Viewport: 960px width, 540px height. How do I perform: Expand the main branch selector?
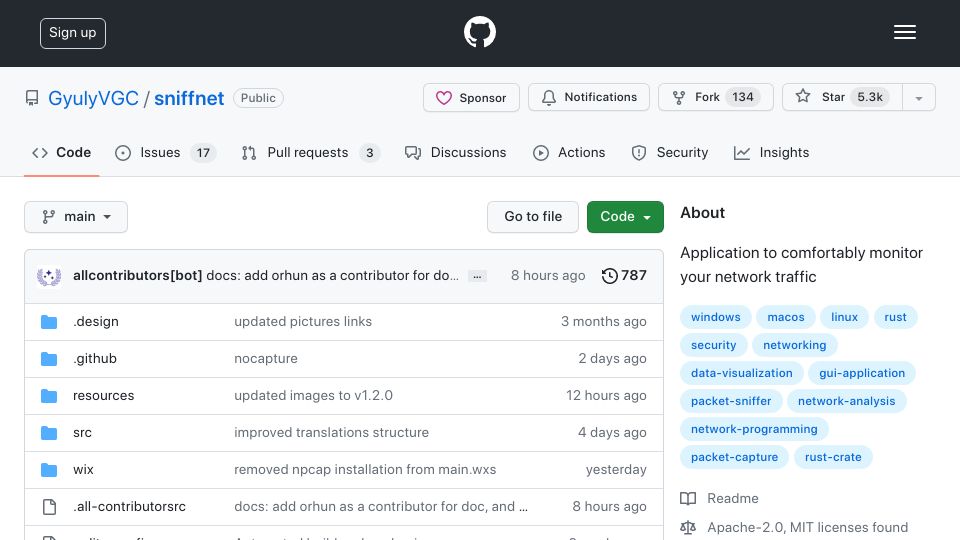pyautogui.click(x=76, y=217)
